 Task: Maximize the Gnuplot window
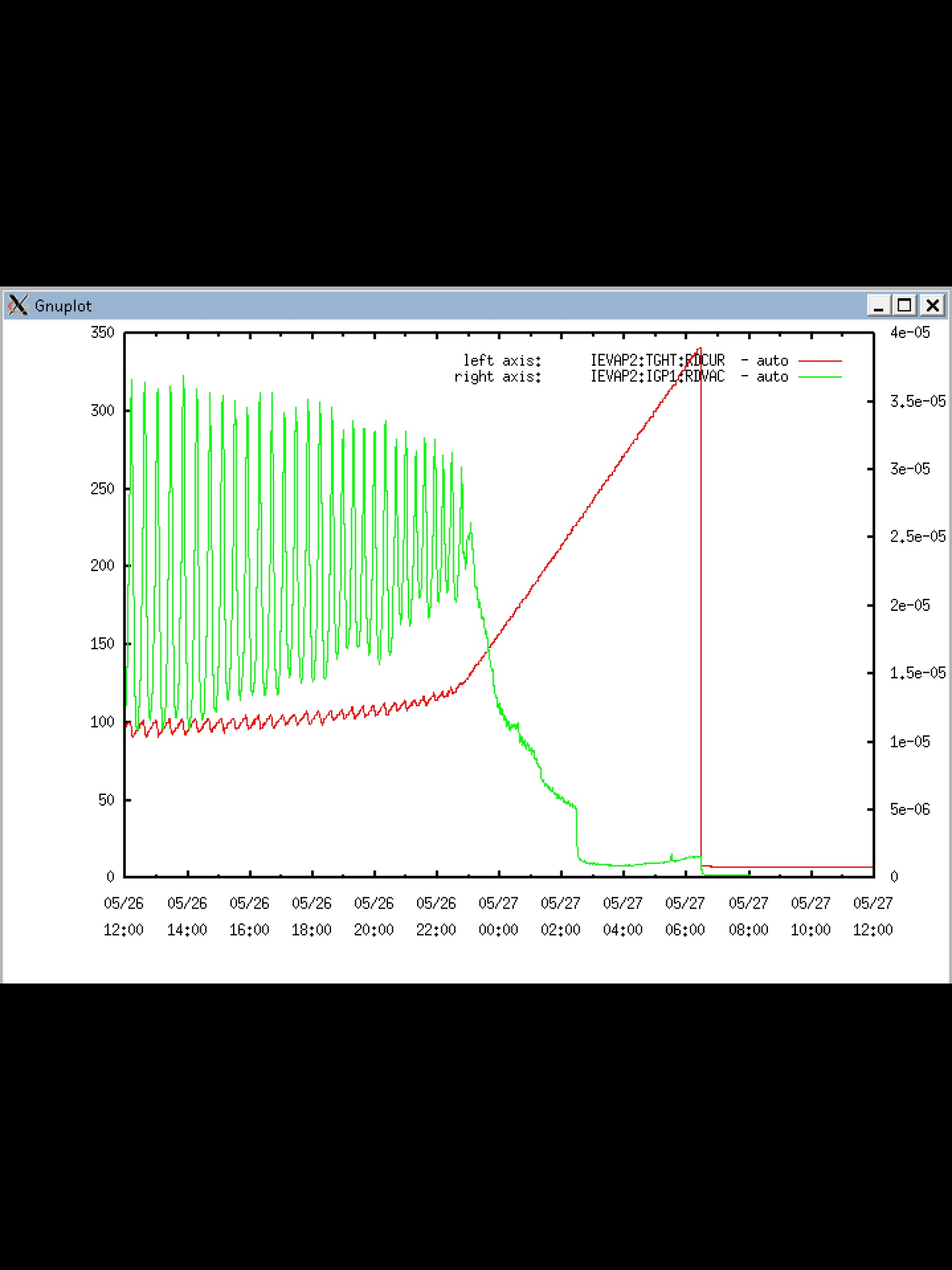[x=905, y=305]
